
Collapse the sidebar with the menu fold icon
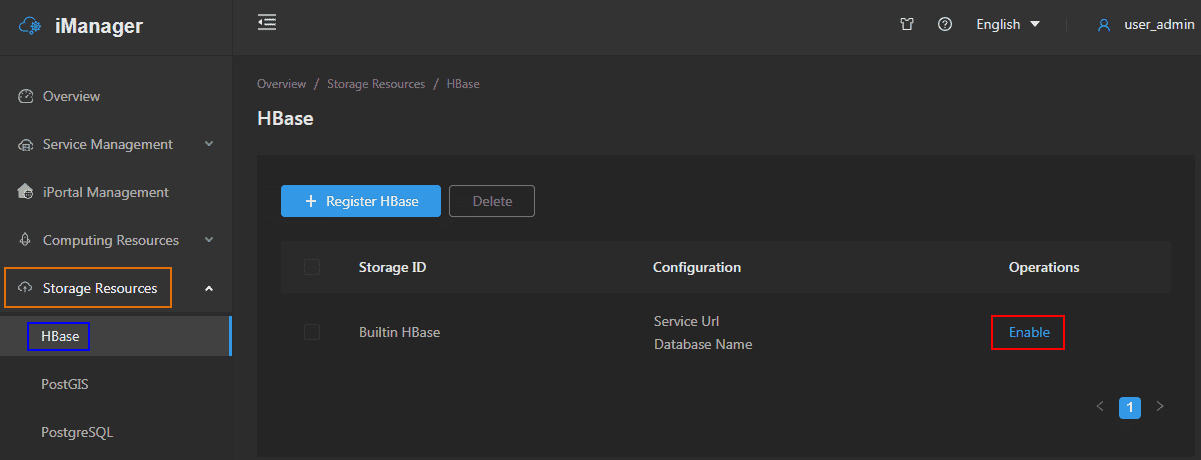coord(267,22)
